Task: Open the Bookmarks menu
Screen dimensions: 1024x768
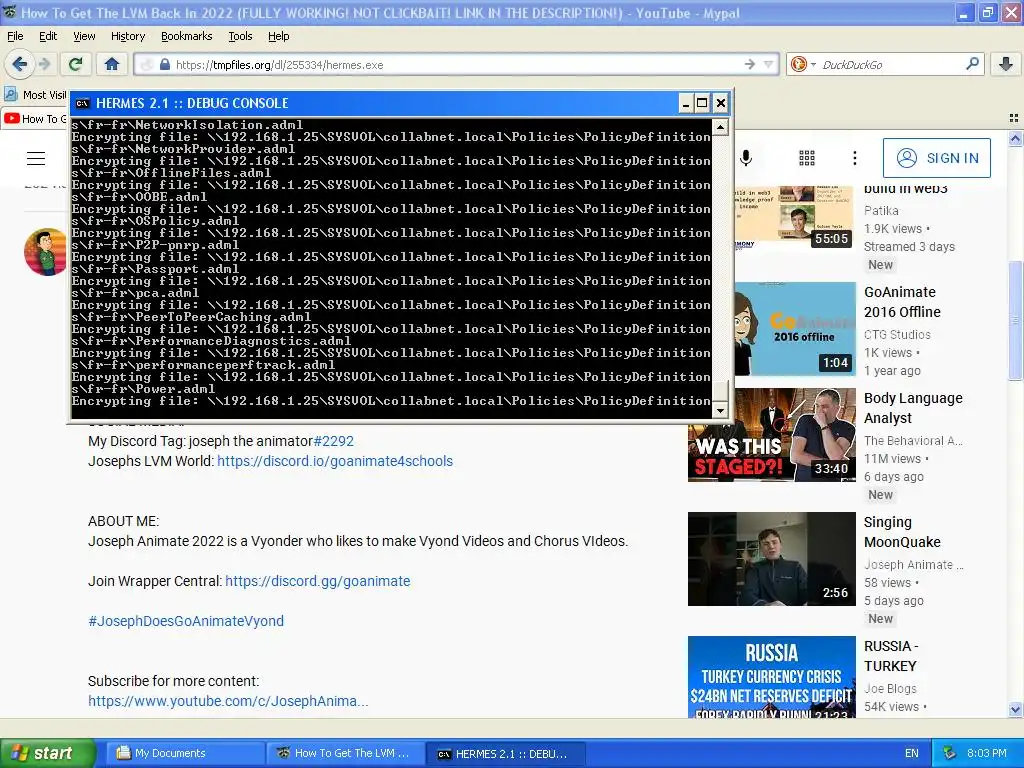Action: [x=187, y=36]
